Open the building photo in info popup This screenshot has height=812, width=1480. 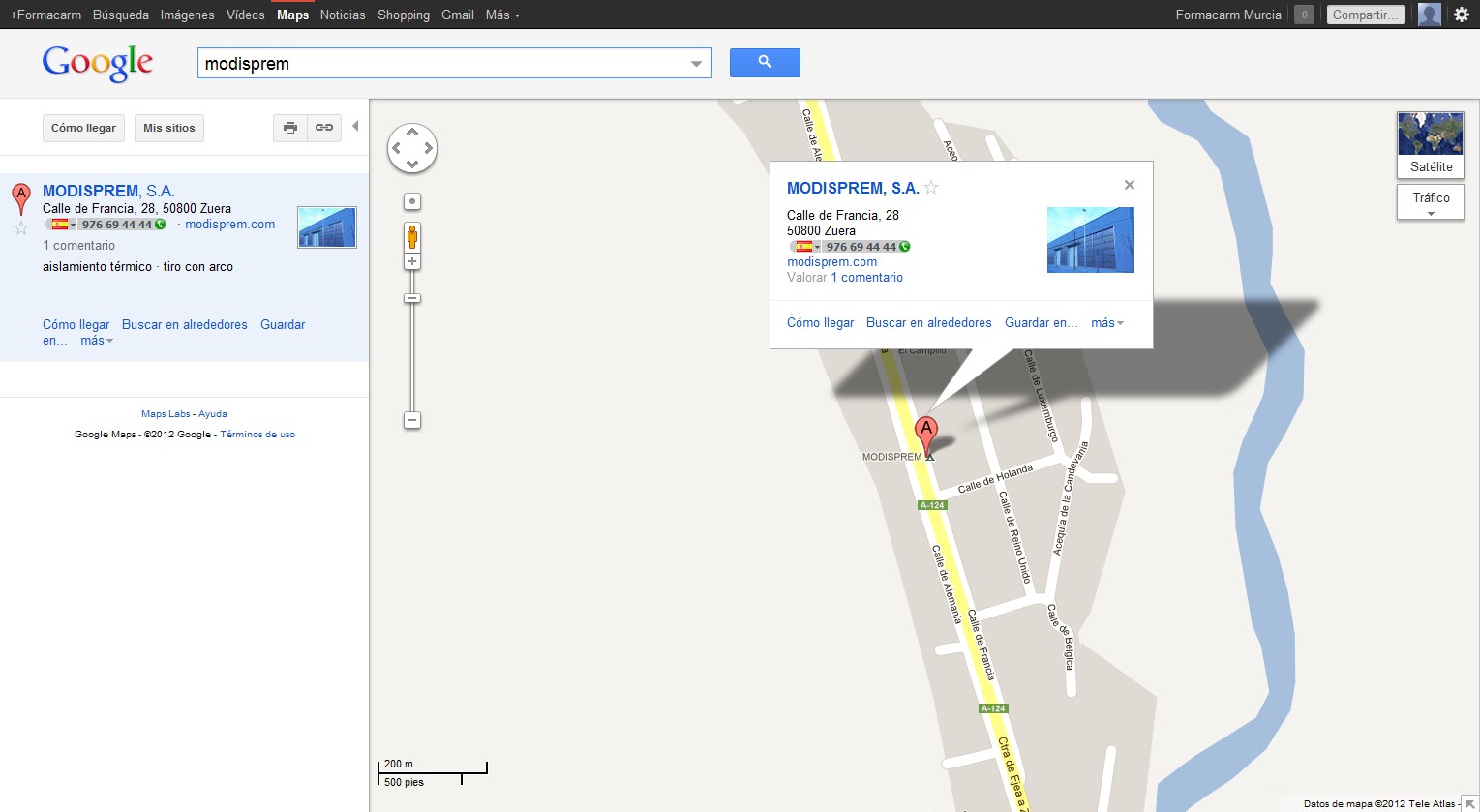pos(1091,240)
